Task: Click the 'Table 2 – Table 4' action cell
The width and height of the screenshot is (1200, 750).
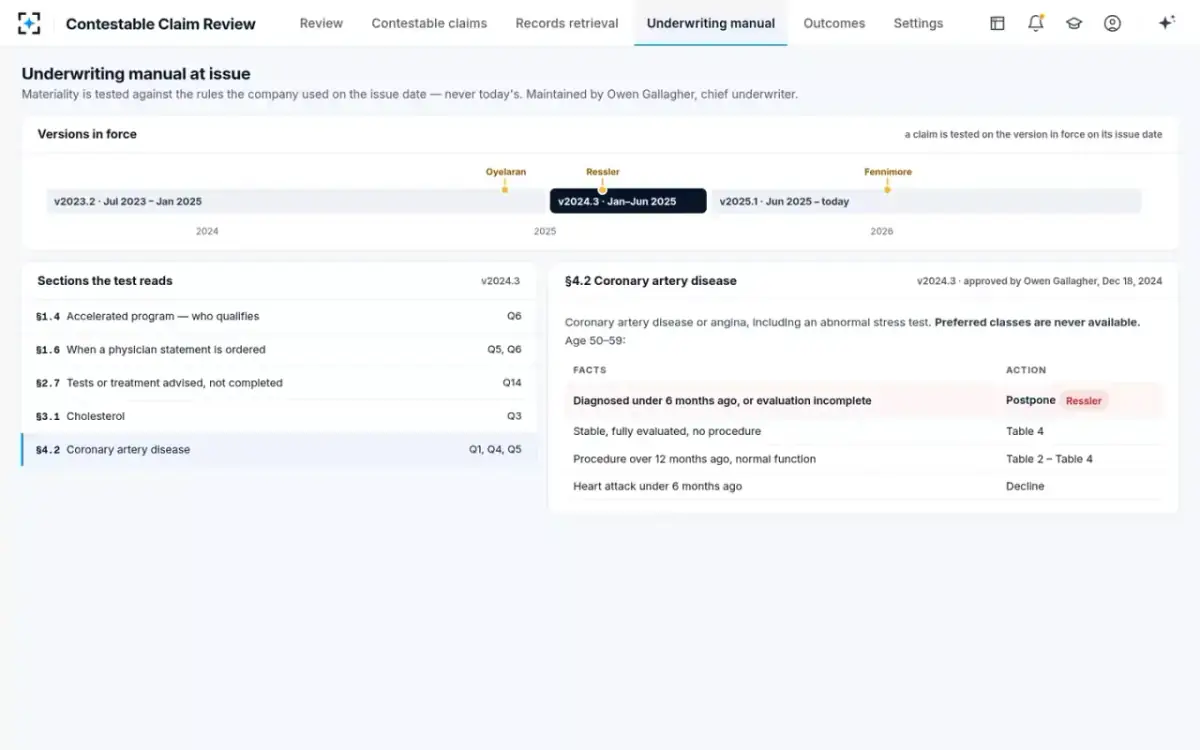Action: (1049, 459)
